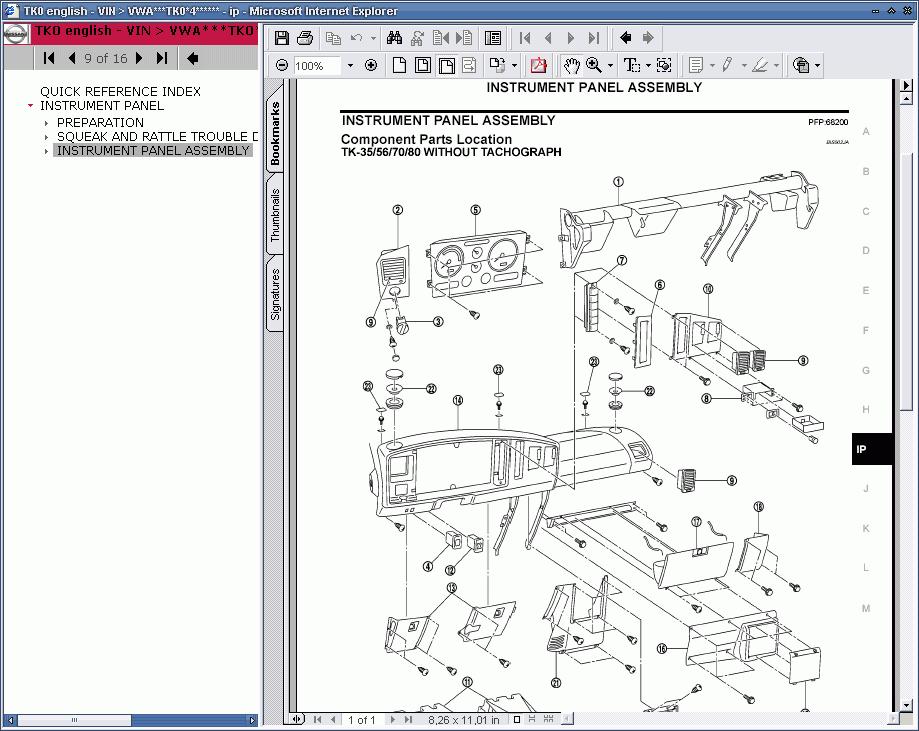Open the Search binoculars tool
Viewport: 919px width, 731px height.
pyautogui.click(x=394, y=38)
